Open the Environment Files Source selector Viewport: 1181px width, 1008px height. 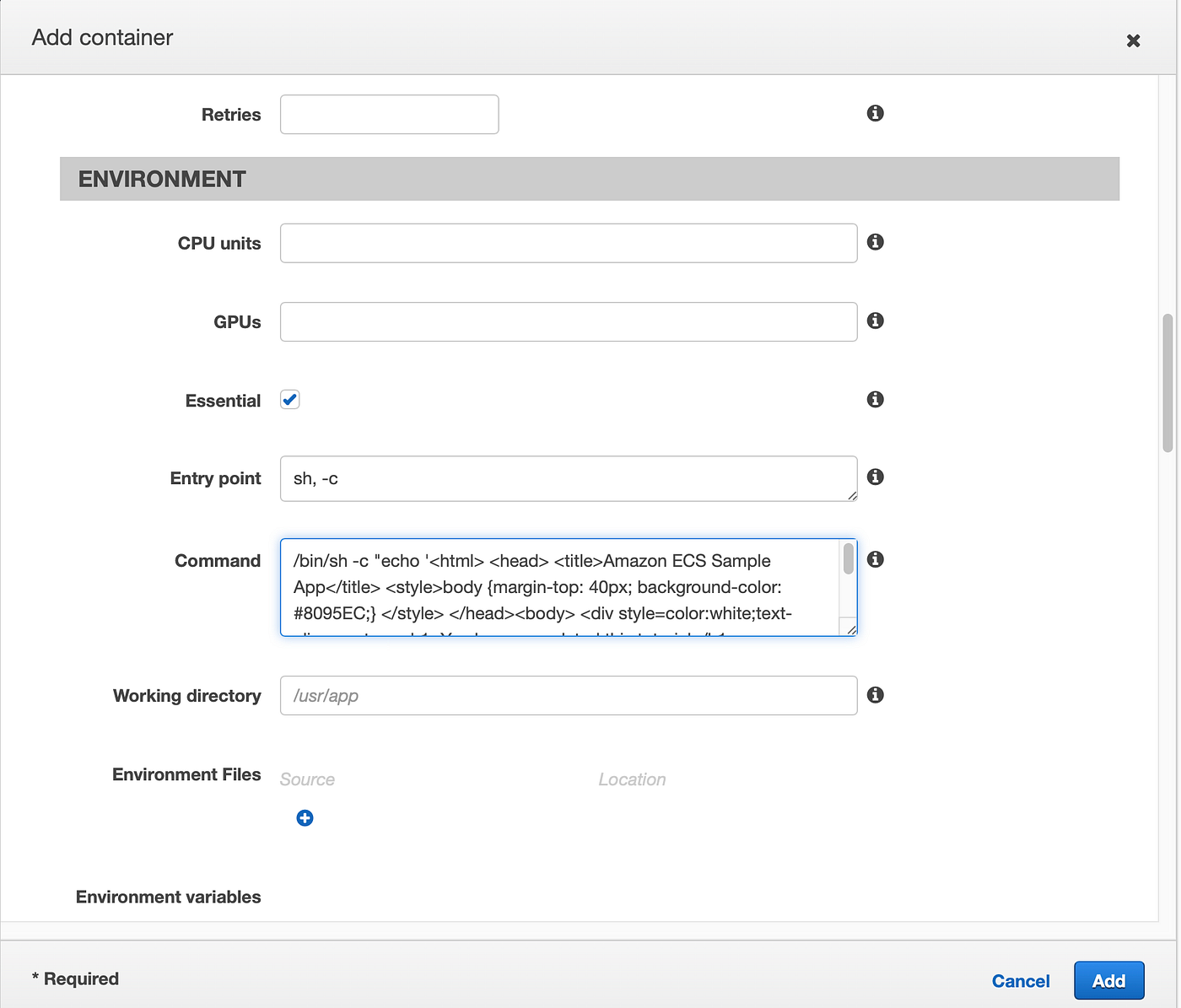306,779
